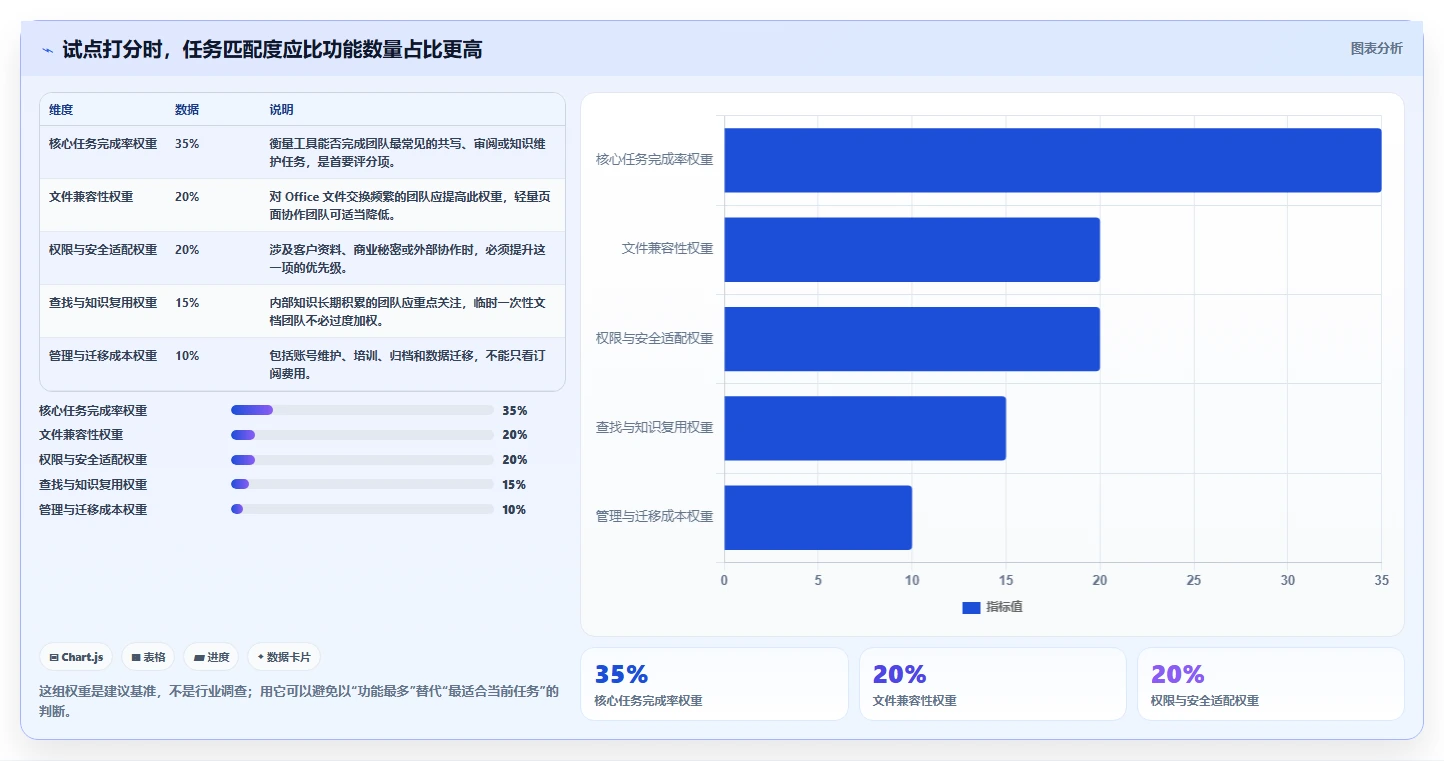
Task: Click the 管理与迁移成本权重 progress bar
Action: point(362,509)
